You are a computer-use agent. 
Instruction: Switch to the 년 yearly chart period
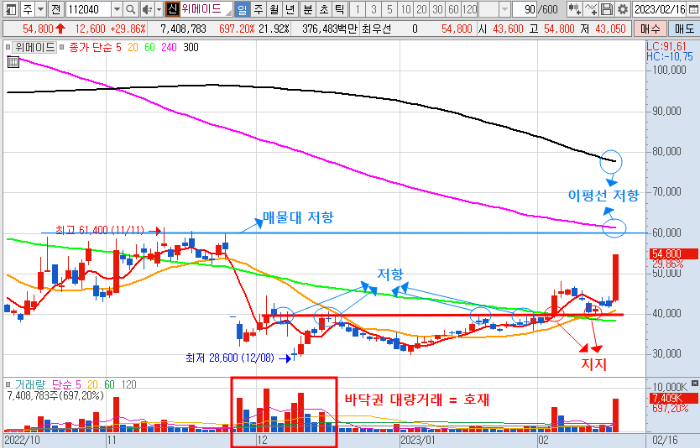[x=290, y=9]
